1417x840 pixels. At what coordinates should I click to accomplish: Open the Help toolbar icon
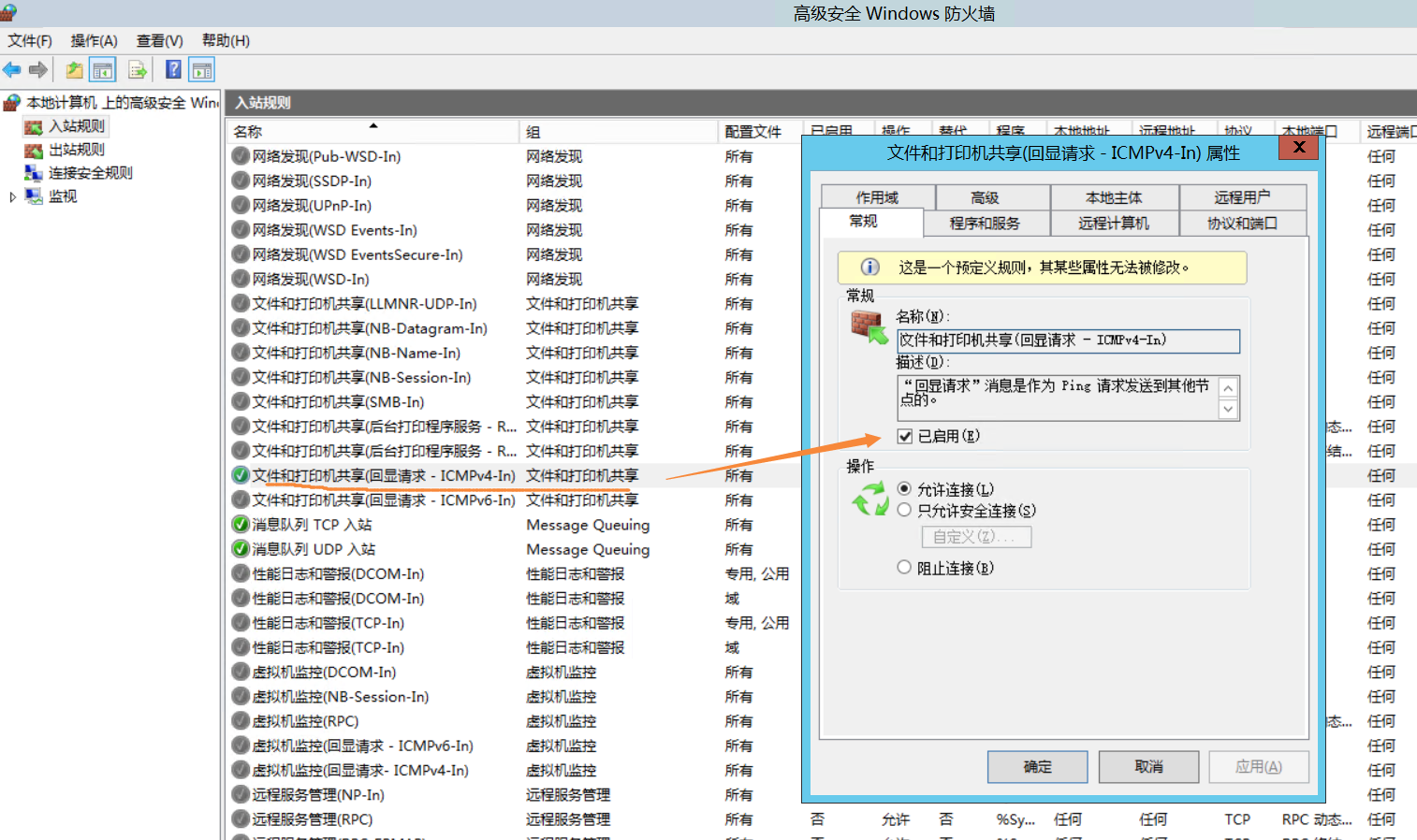[173, 69]
